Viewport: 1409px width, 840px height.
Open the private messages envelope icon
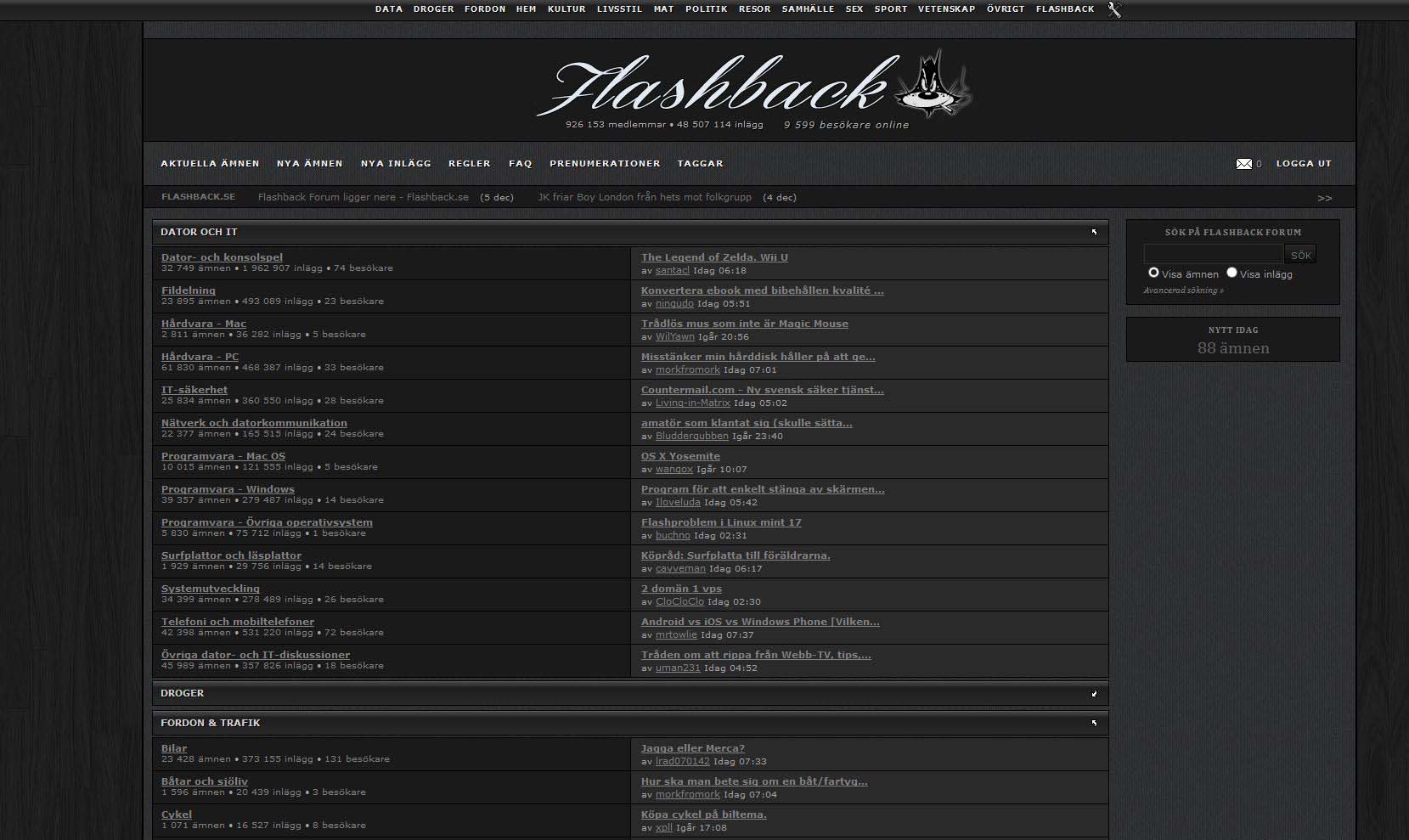1244,164
